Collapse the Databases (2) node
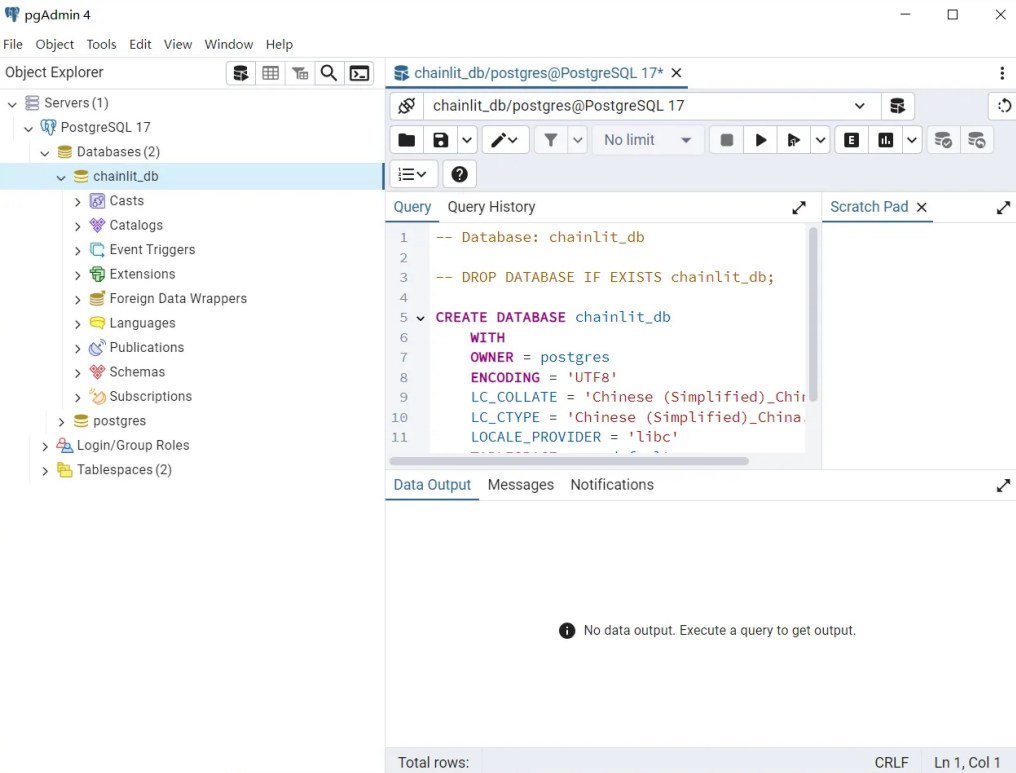 (45, 153)
